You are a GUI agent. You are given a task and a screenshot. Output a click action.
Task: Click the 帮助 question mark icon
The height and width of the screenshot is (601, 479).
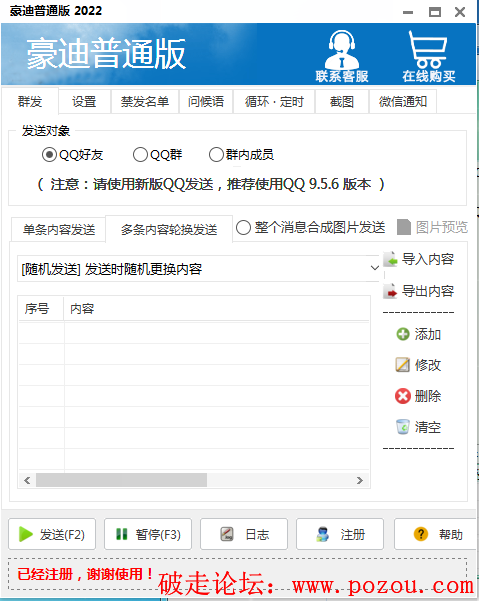click(421, 534)
